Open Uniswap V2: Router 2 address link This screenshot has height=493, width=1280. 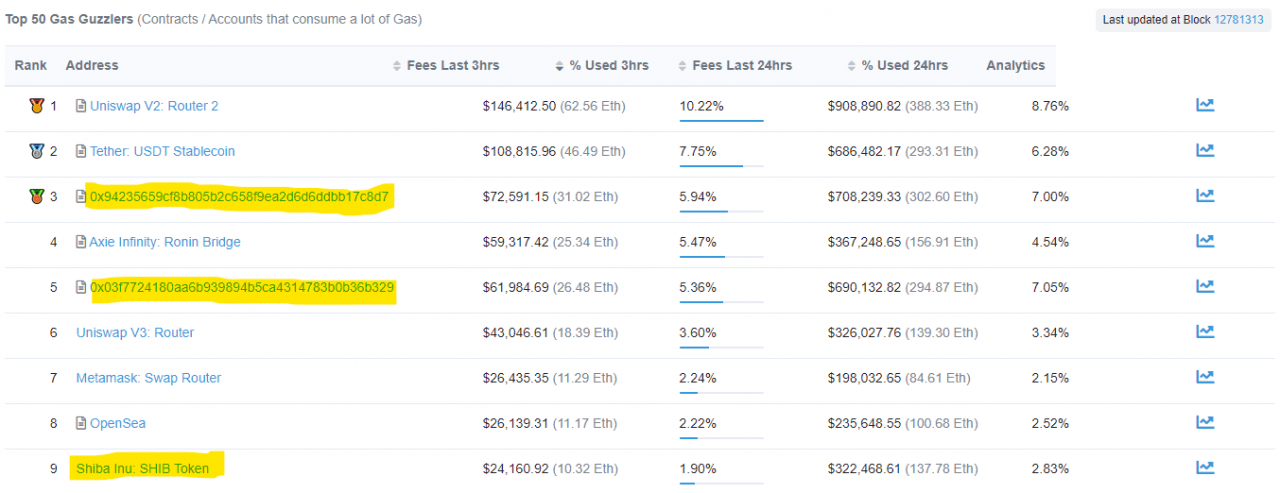[154, 105]
